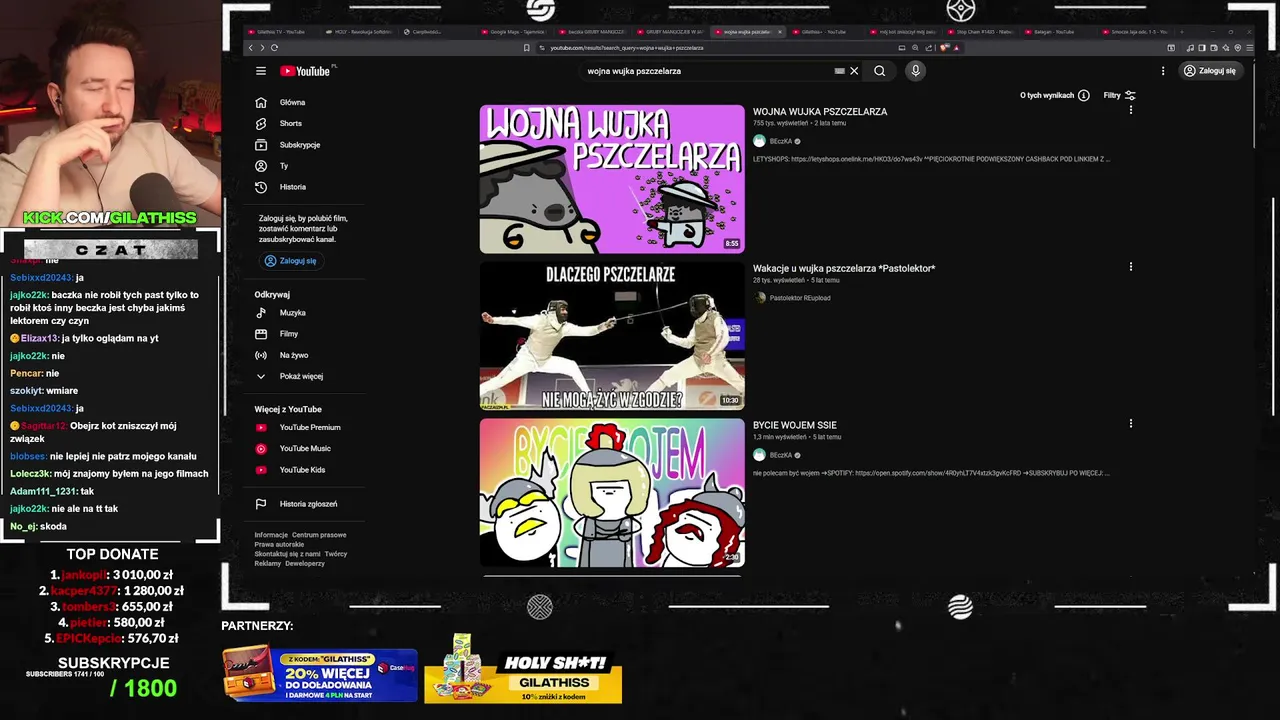
Task: Open browser music player sidebar icon
Action: [1190, 48]
